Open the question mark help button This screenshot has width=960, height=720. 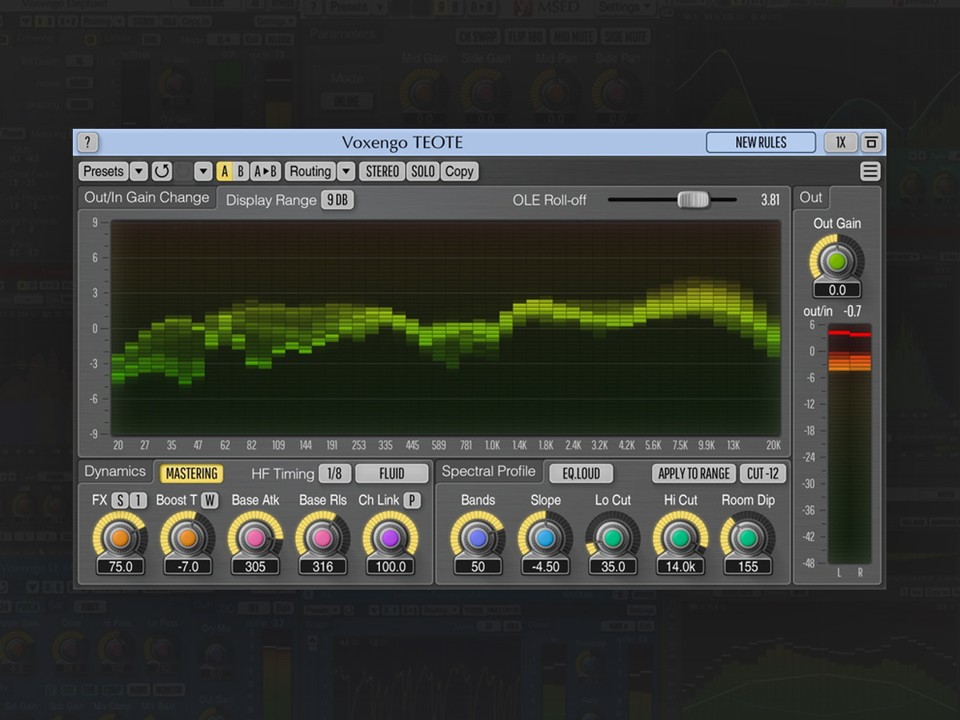(x=88, y=143)
